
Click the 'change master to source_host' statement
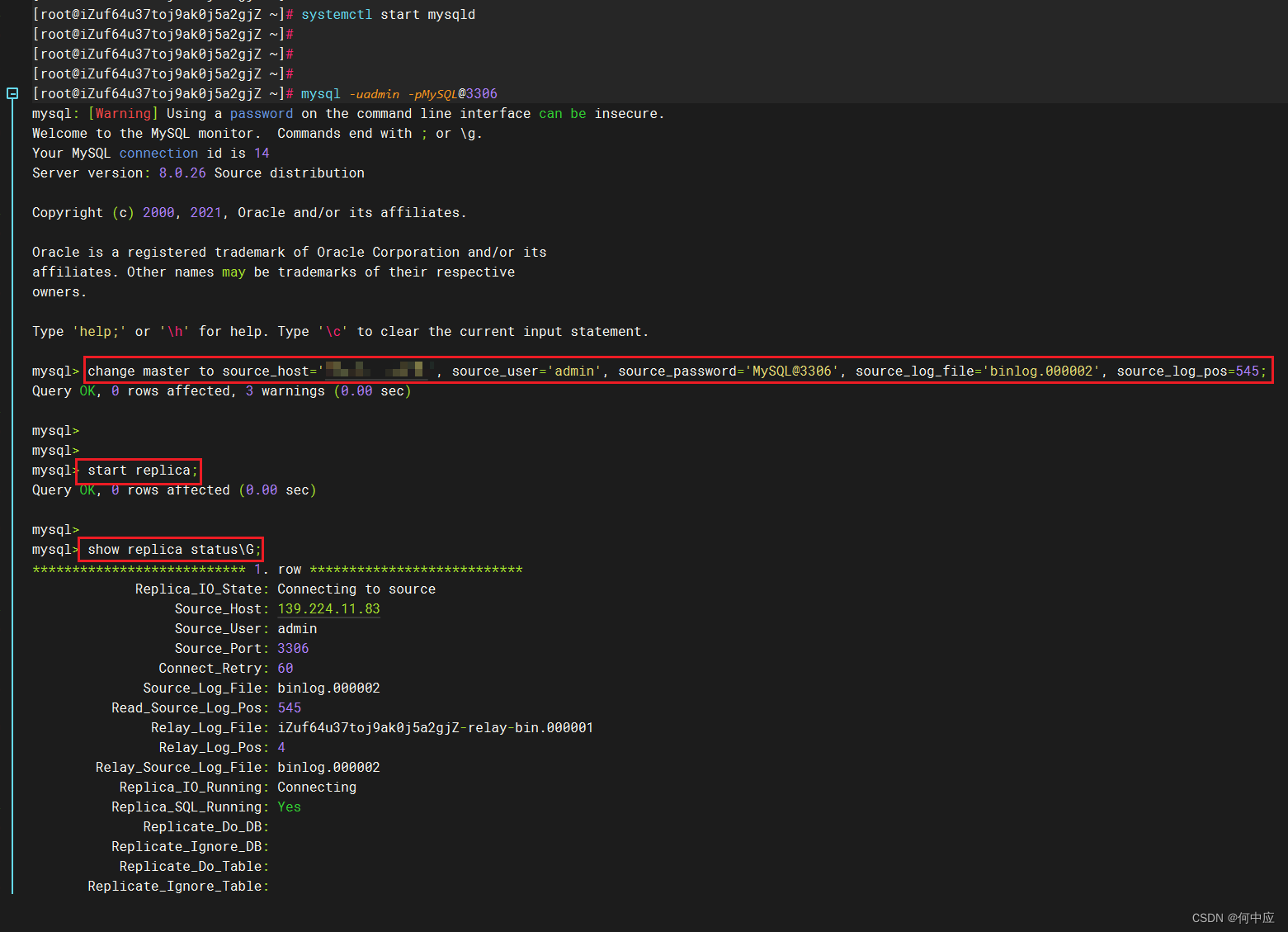(x=677, y=371)
